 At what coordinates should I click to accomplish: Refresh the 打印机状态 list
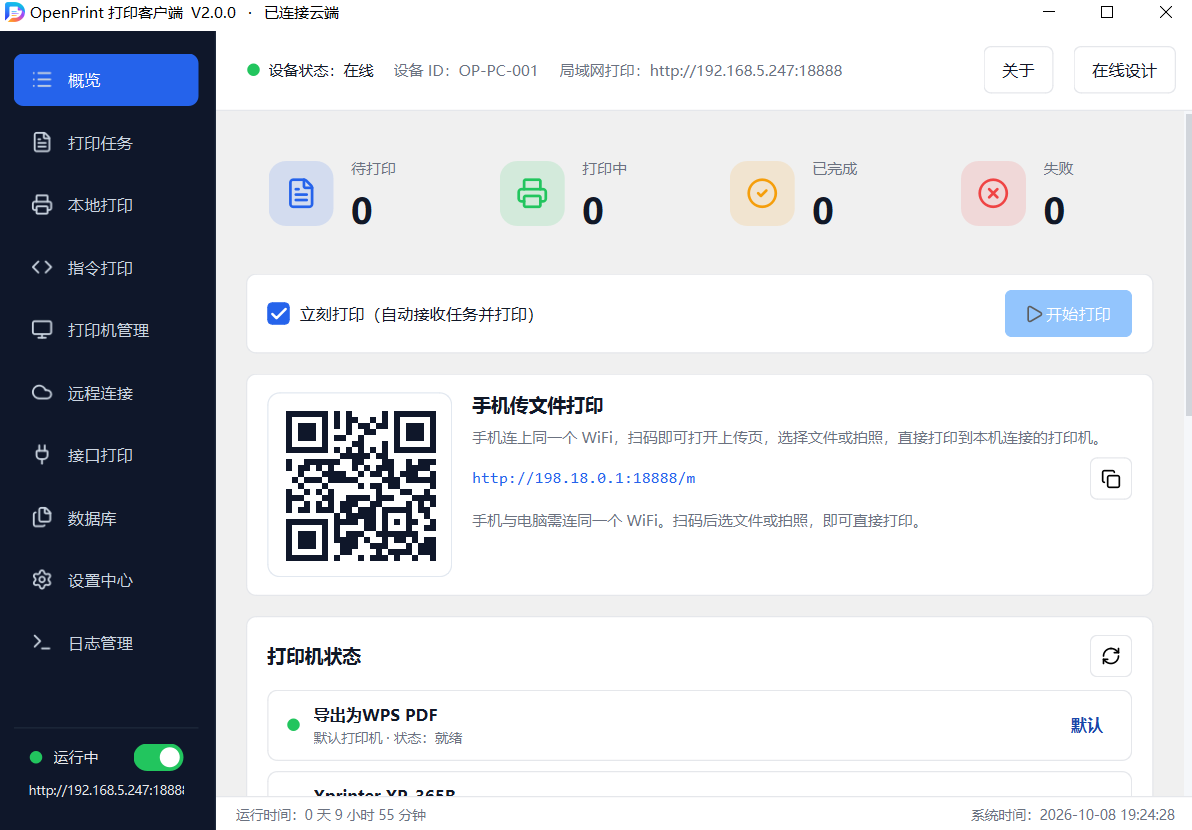1111,656
